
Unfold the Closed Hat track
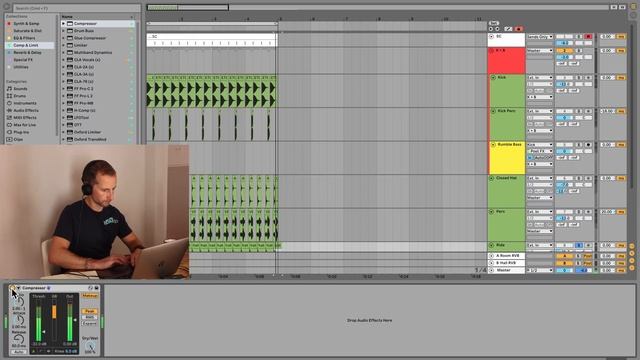(x=491, y=178)
